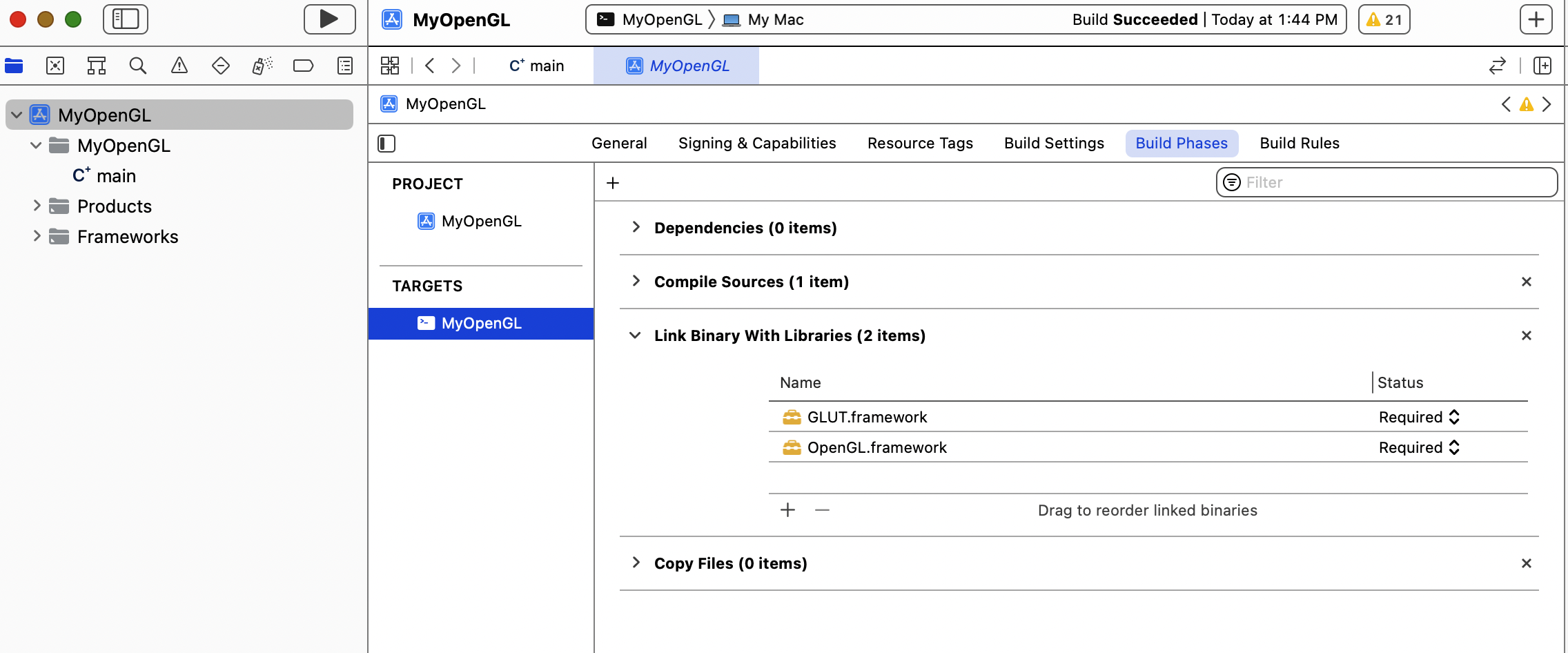The height and width of the screenshot is (653, 1568).
Task: Hide the project and targets list pane
Action: [386, 144]
